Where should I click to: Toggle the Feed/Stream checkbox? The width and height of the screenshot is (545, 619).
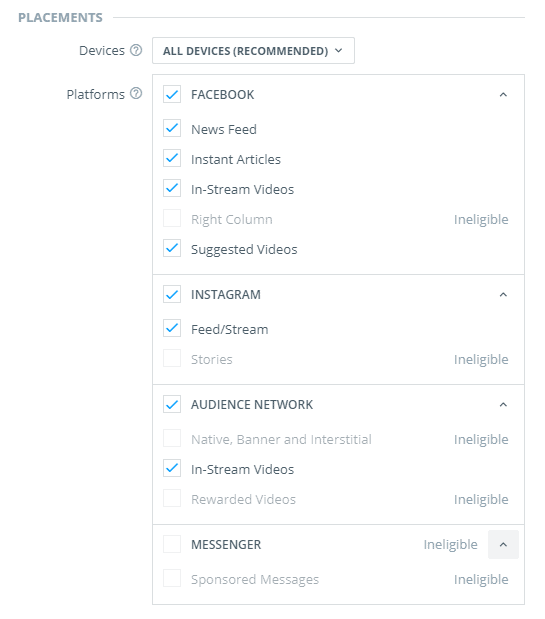[172, 328]
